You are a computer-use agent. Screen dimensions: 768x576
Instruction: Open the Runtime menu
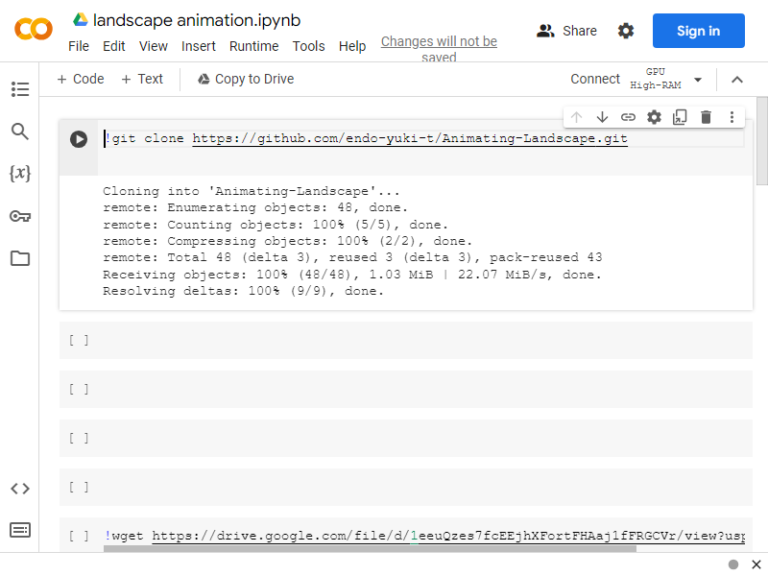[254, 46]
